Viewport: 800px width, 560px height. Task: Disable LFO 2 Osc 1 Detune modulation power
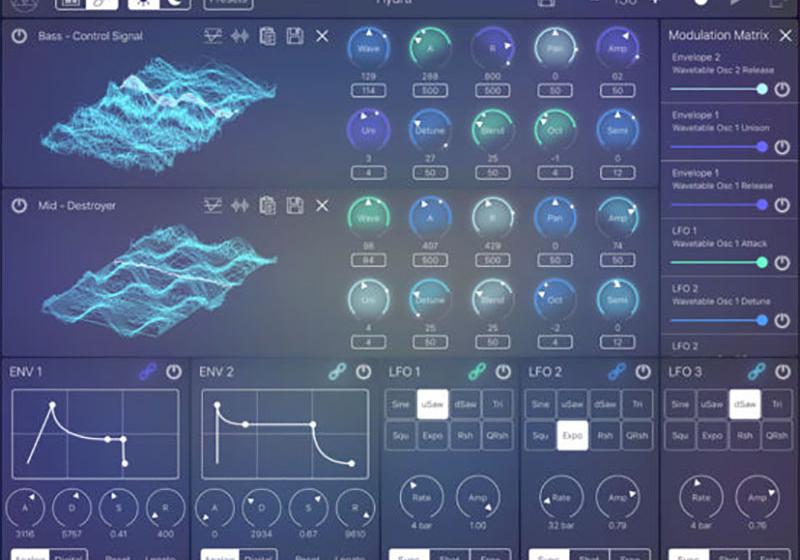point(782,321)
